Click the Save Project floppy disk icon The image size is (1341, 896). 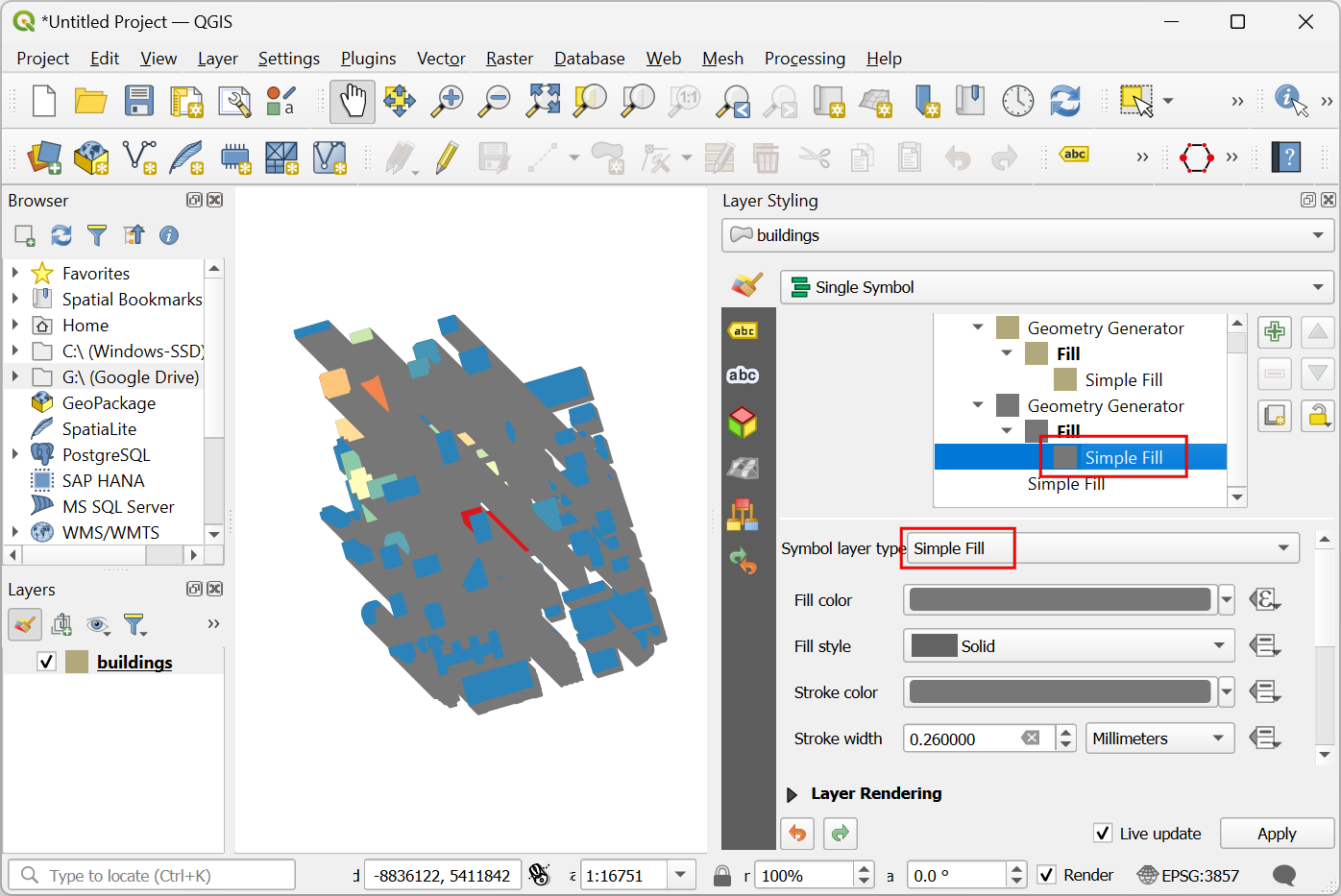139,101
